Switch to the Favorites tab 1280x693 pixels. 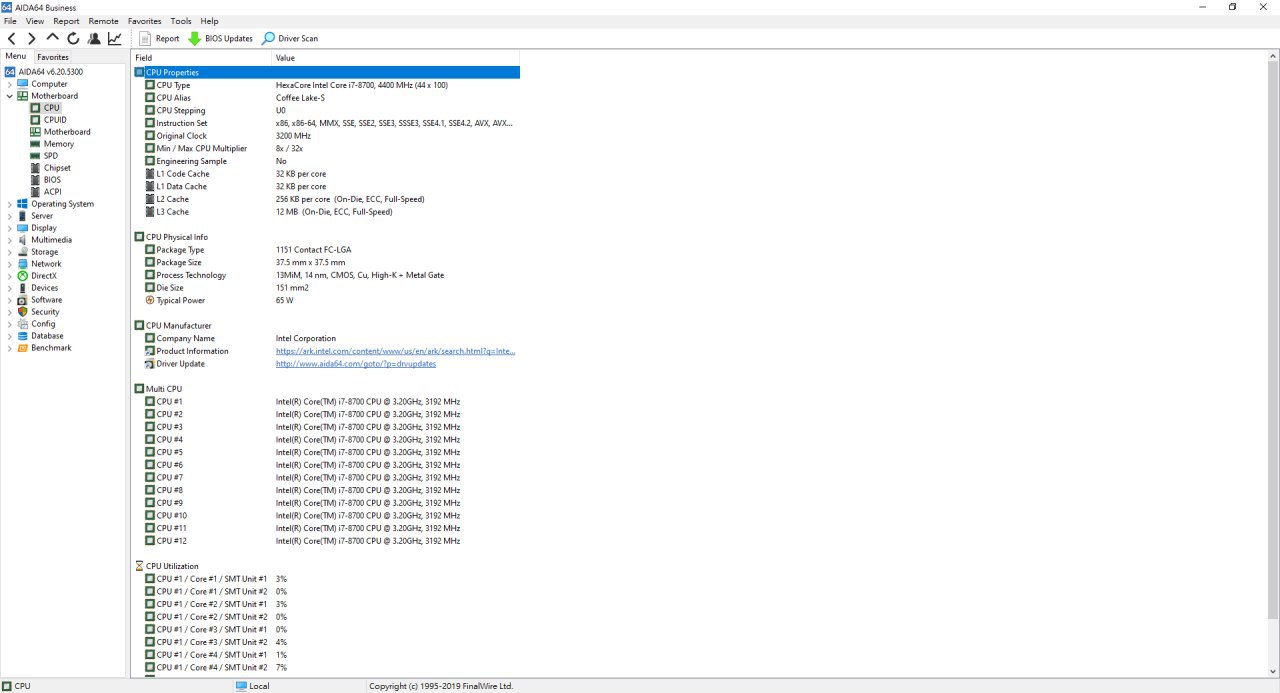(53, 57)
